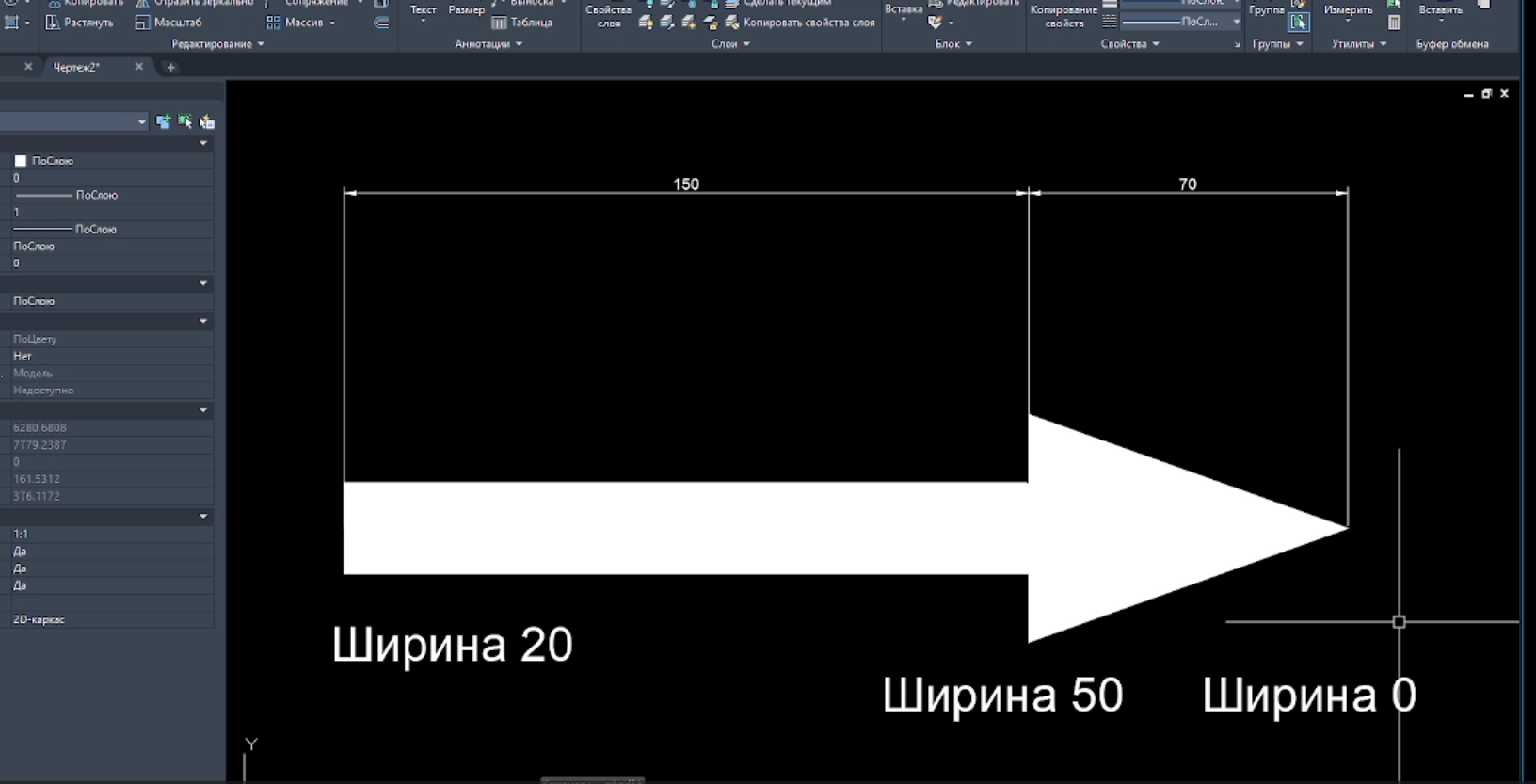Image resolution: width=1536 pixels, height=784 pixels.
Task: Select the Ширина 0 text label
Action: tap(1308, 696)
